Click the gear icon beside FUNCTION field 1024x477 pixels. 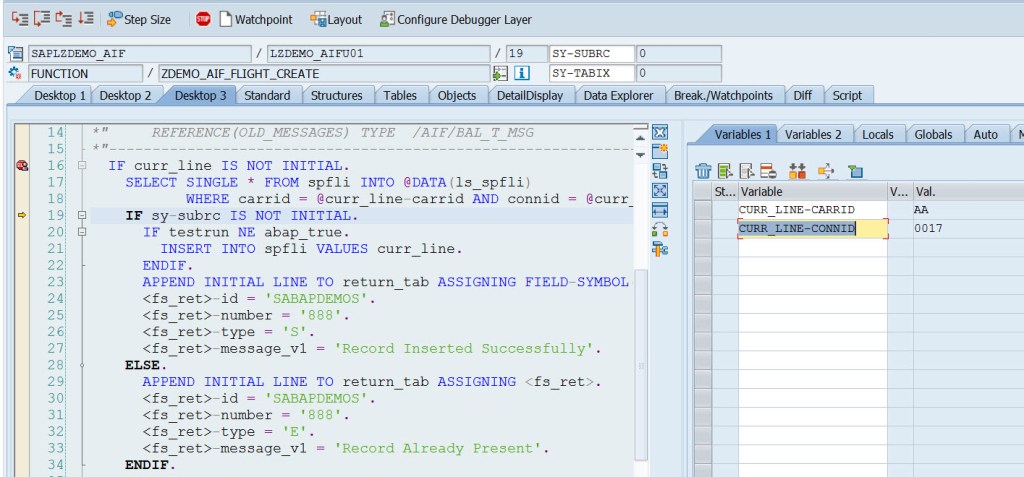pyautogui.click(x=15, y=73)
